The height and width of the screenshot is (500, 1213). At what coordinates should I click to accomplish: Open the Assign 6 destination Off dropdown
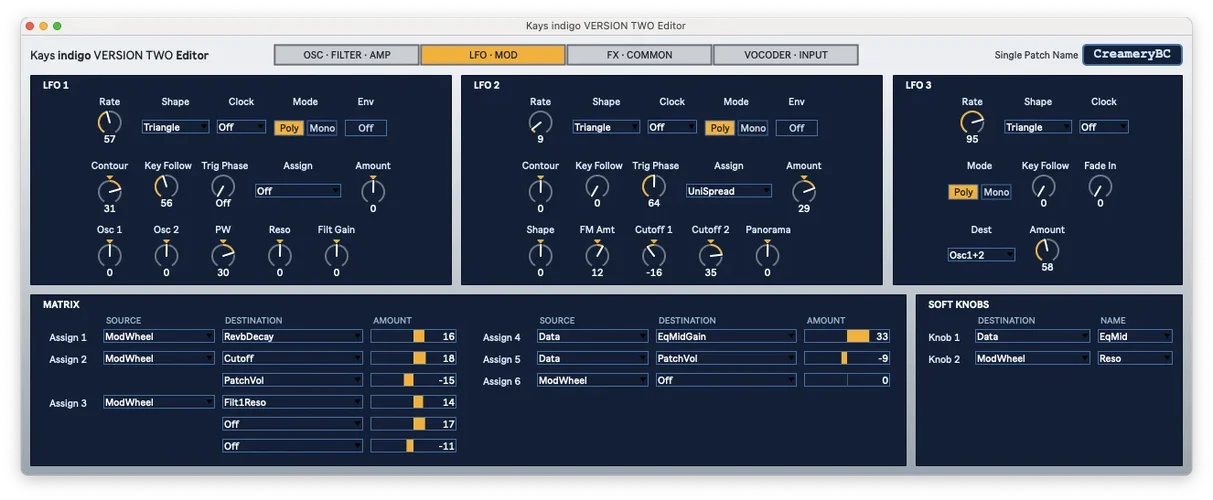726,380
